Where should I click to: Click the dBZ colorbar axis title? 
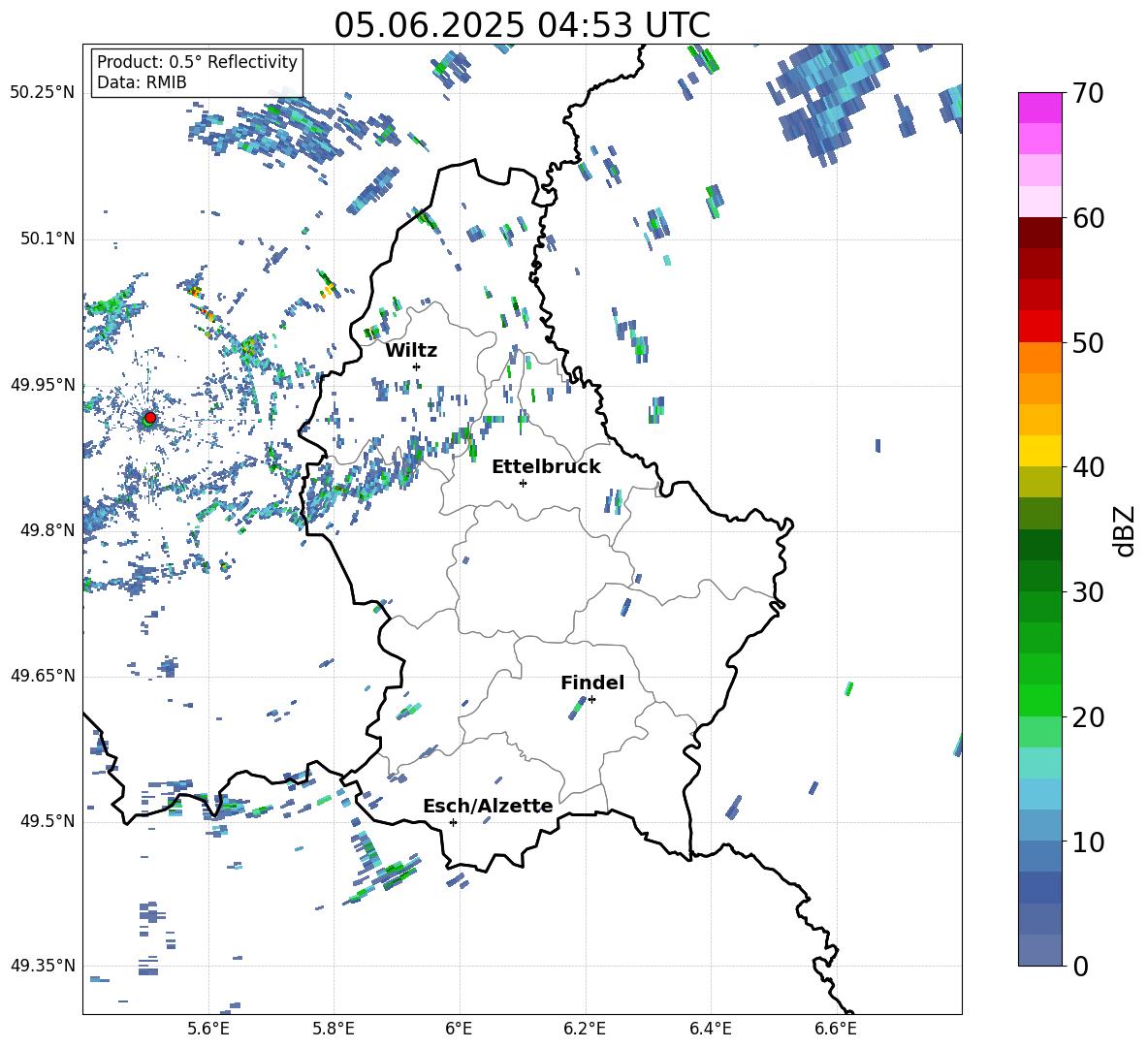point(1125,530)
